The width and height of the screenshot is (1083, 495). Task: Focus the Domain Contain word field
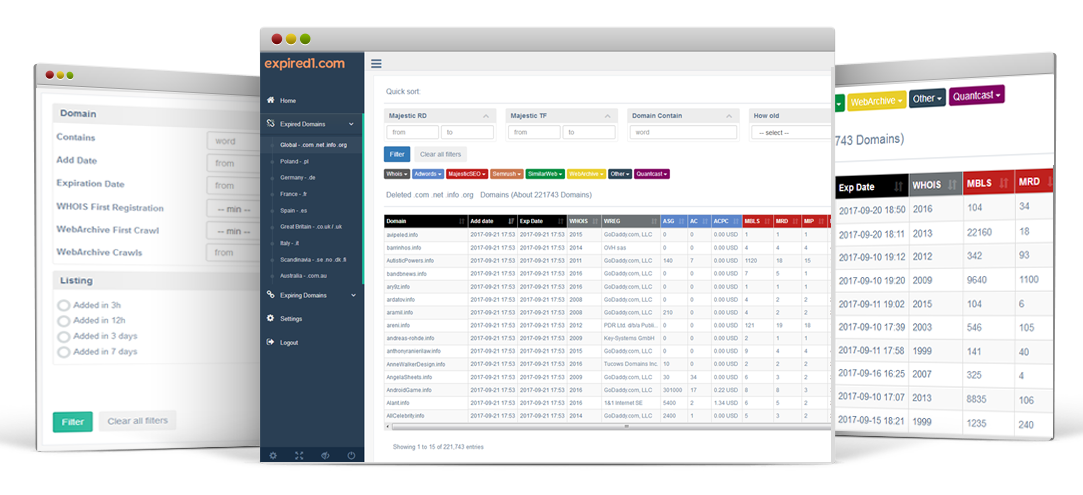[x=683, y=133]
